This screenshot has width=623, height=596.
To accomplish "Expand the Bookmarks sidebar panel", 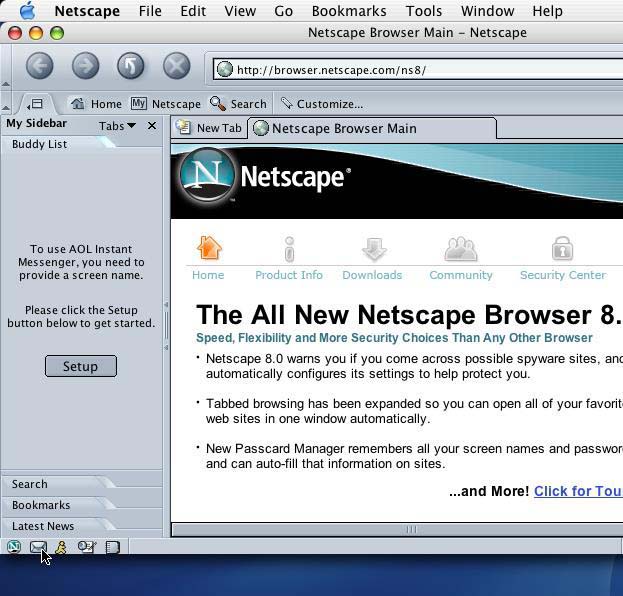I will pyautogui.click(x=60, y=505).
